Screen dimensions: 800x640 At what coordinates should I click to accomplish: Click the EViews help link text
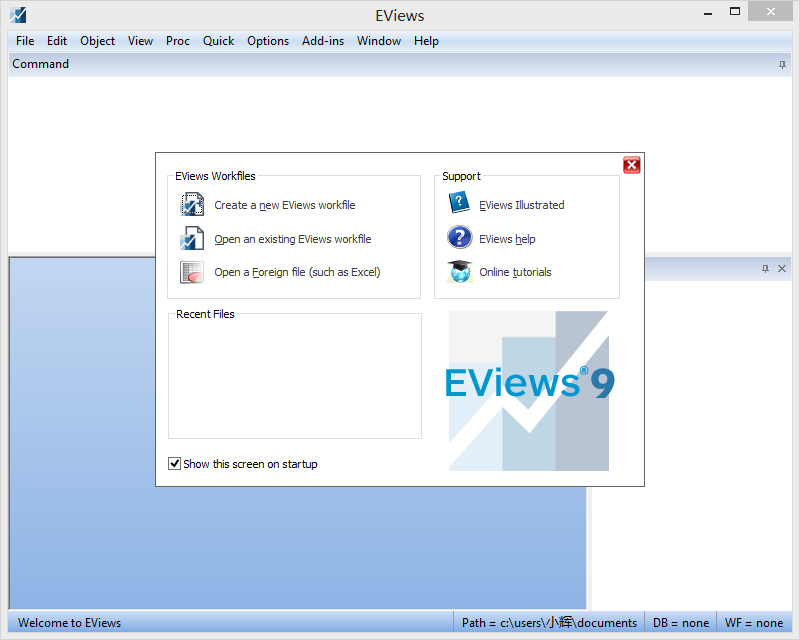(508, 238)
